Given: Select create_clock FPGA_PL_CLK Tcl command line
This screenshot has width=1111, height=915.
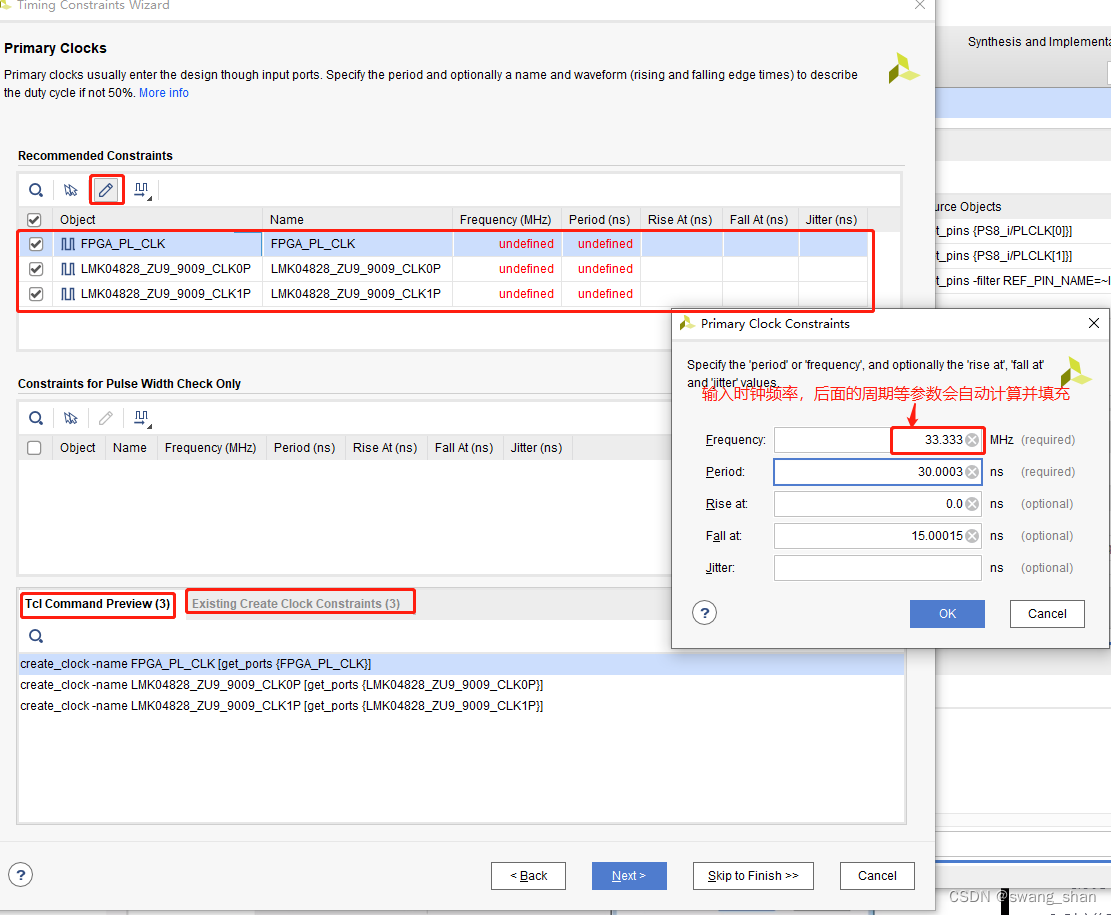Looking at the screenshot, I should click(x=461, y=664).
